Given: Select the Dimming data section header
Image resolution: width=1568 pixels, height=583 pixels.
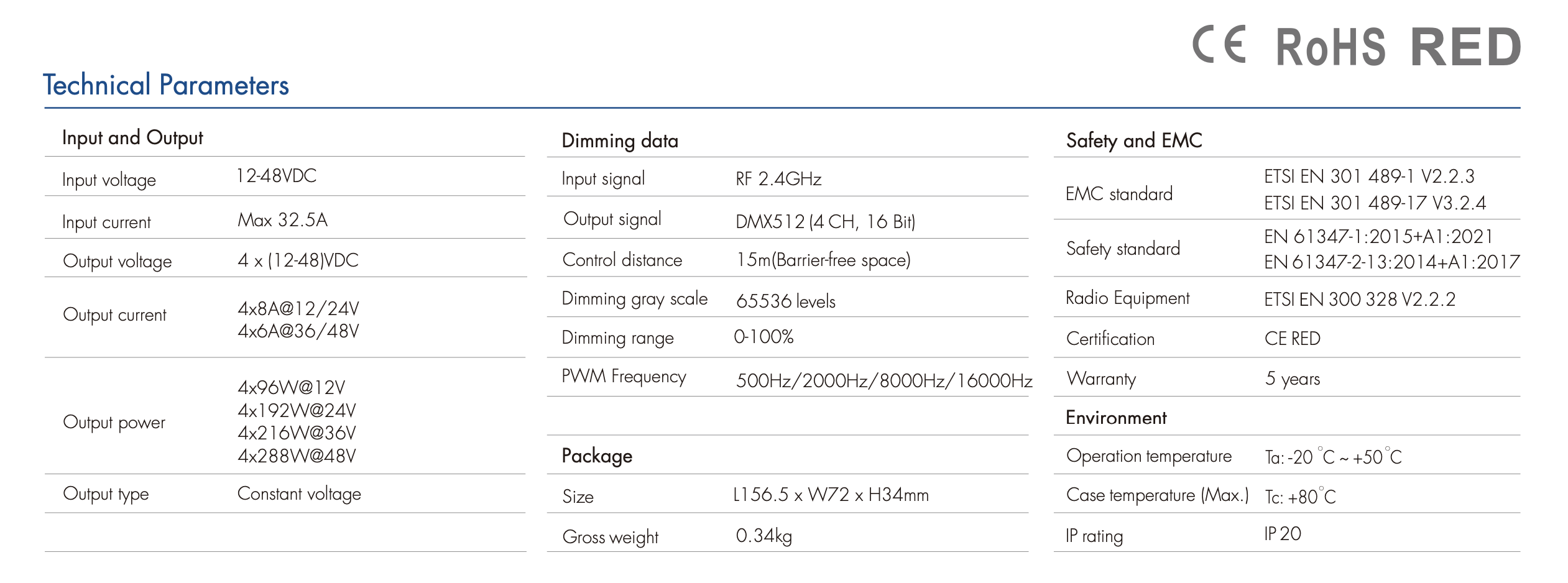Looking at the screenshot, I should coord(619,140).
